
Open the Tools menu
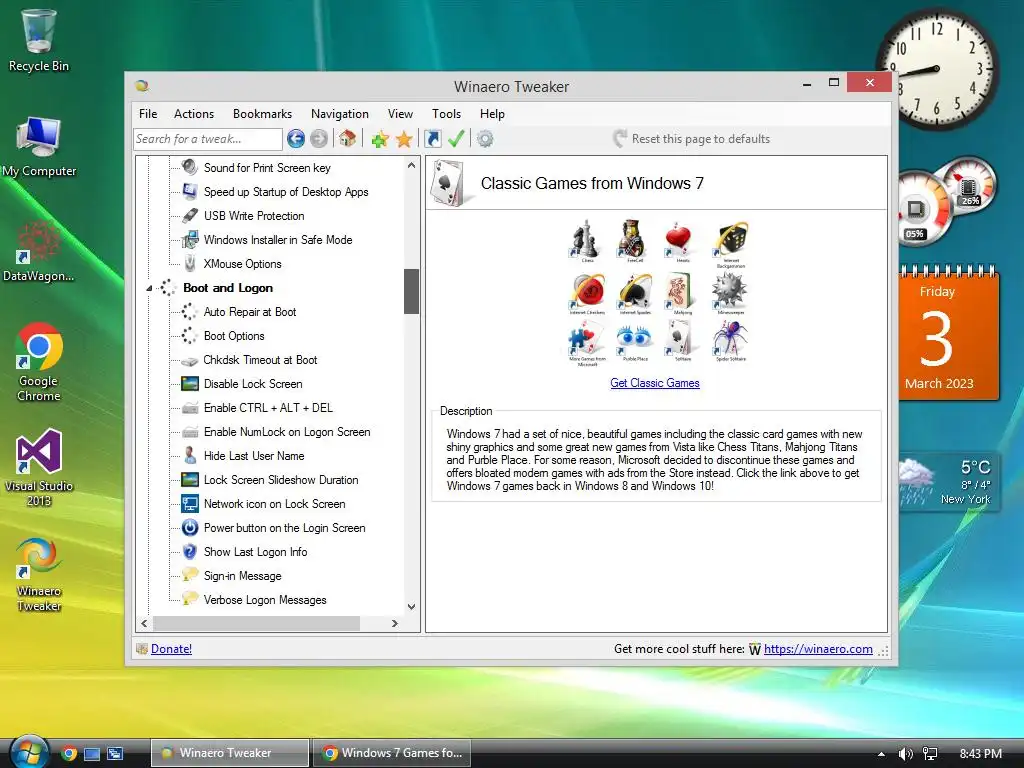tap(447, 114)
